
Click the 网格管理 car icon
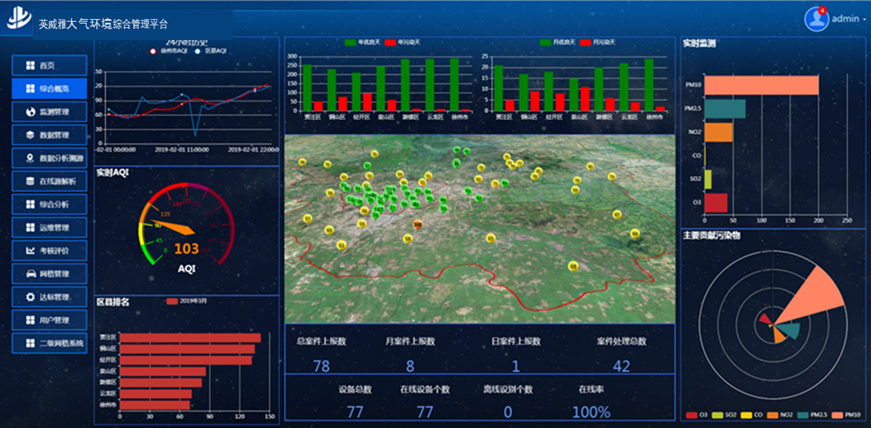(x=28, y=273)
